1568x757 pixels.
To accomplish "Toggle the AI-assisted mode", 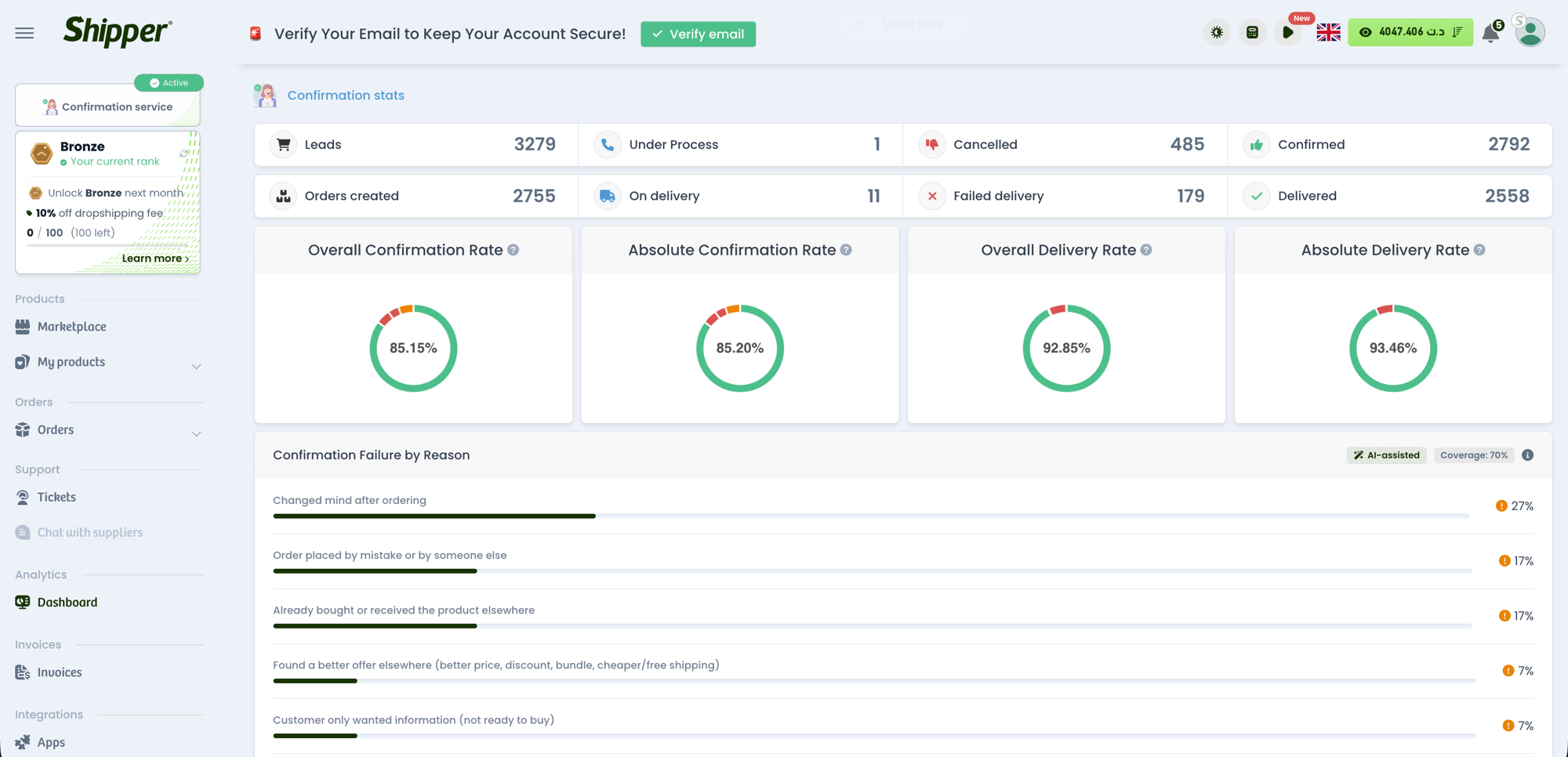I will pos(1386,455).
